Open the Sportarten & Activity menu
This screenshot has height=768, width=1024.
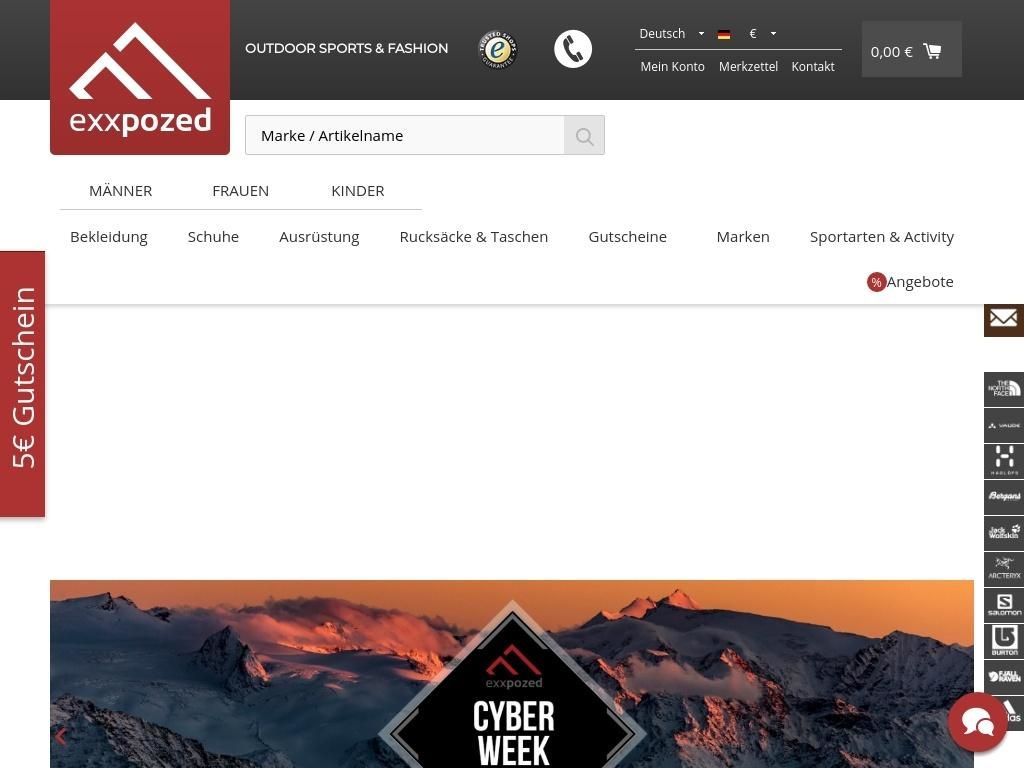tap(881, 237)
